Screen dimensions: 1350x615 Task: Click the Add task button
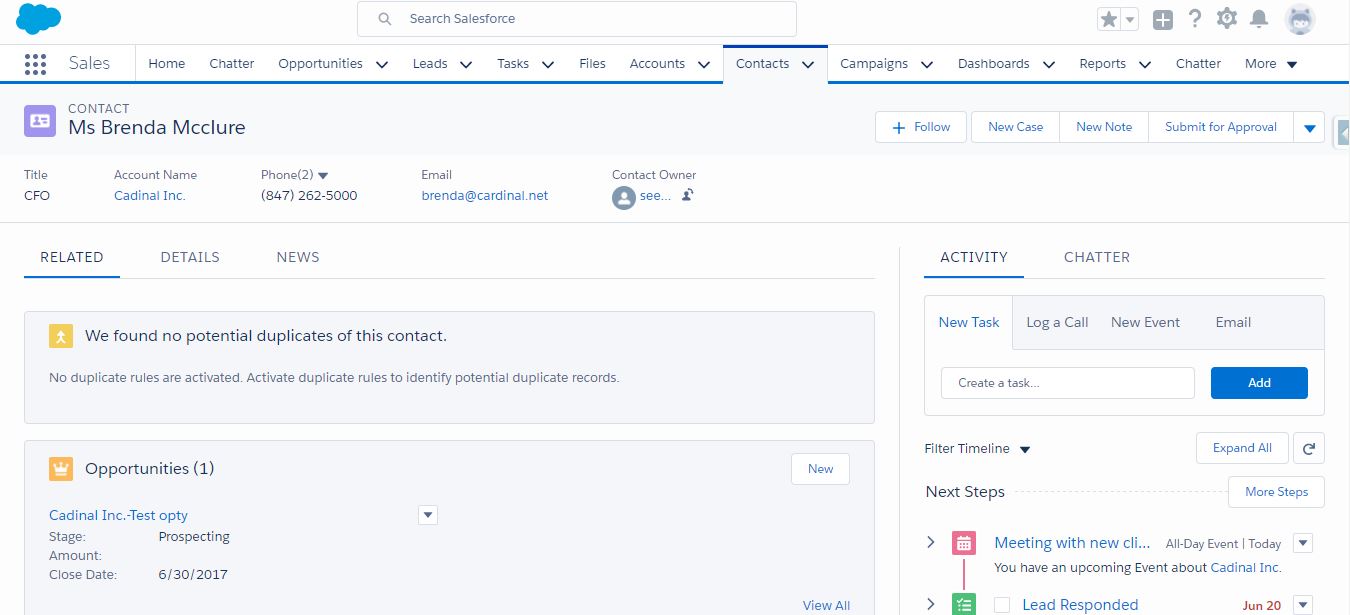click(1259, 383)
